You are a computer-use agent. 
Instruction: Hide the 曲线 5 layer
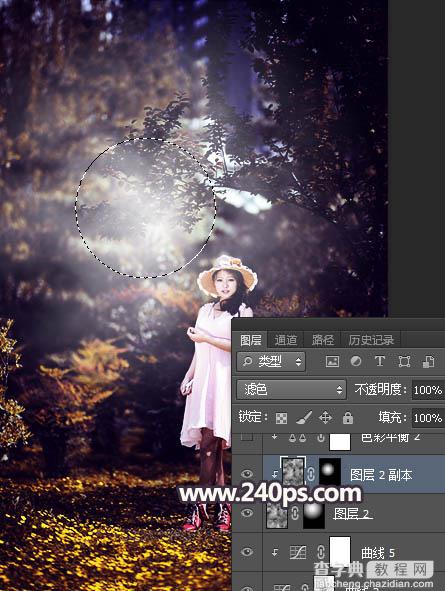(x=247, y=552)
